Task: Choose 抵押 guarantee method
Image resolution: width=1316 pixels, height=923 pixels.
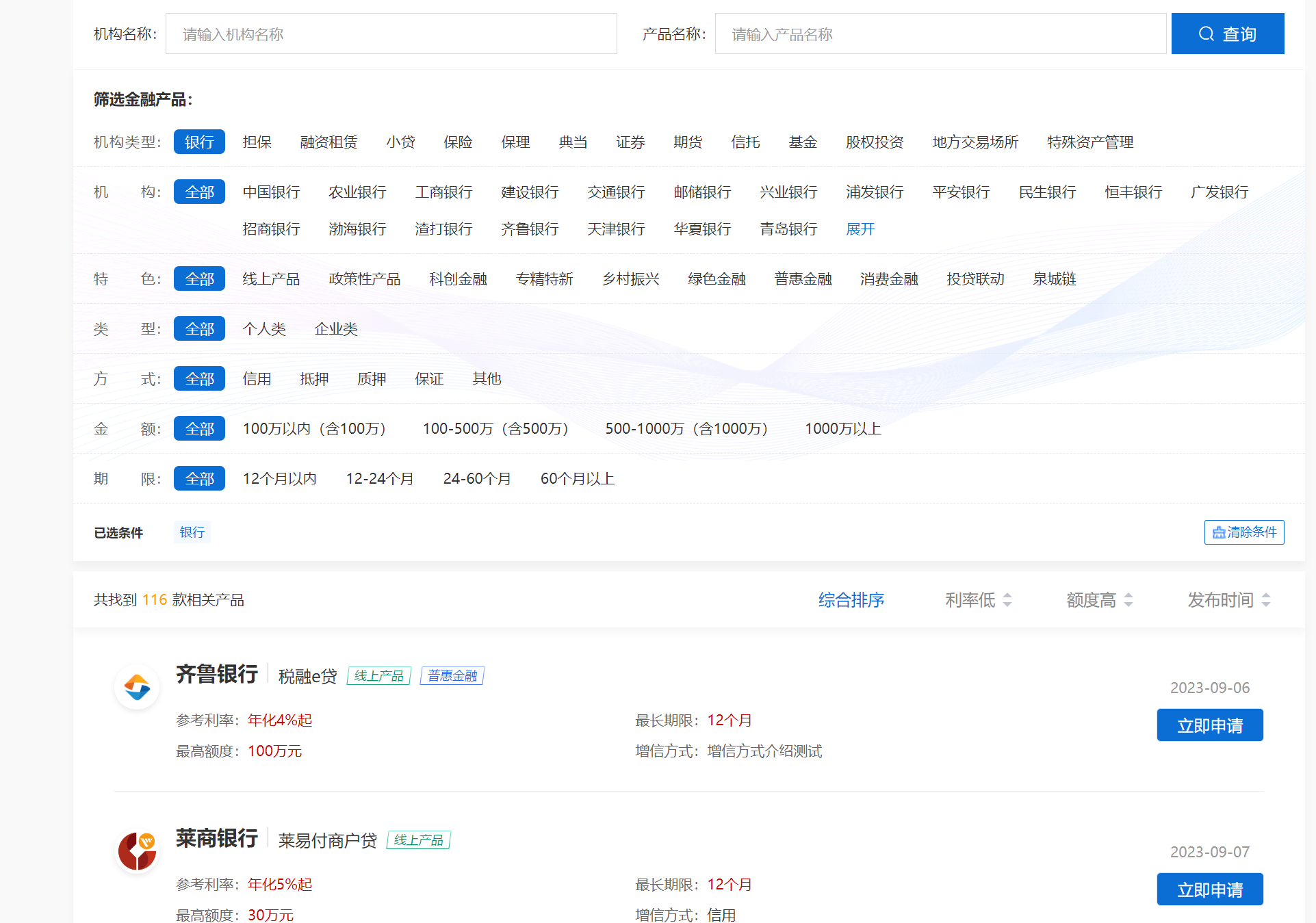Action: pyautogui.click(x=314, y=378)
